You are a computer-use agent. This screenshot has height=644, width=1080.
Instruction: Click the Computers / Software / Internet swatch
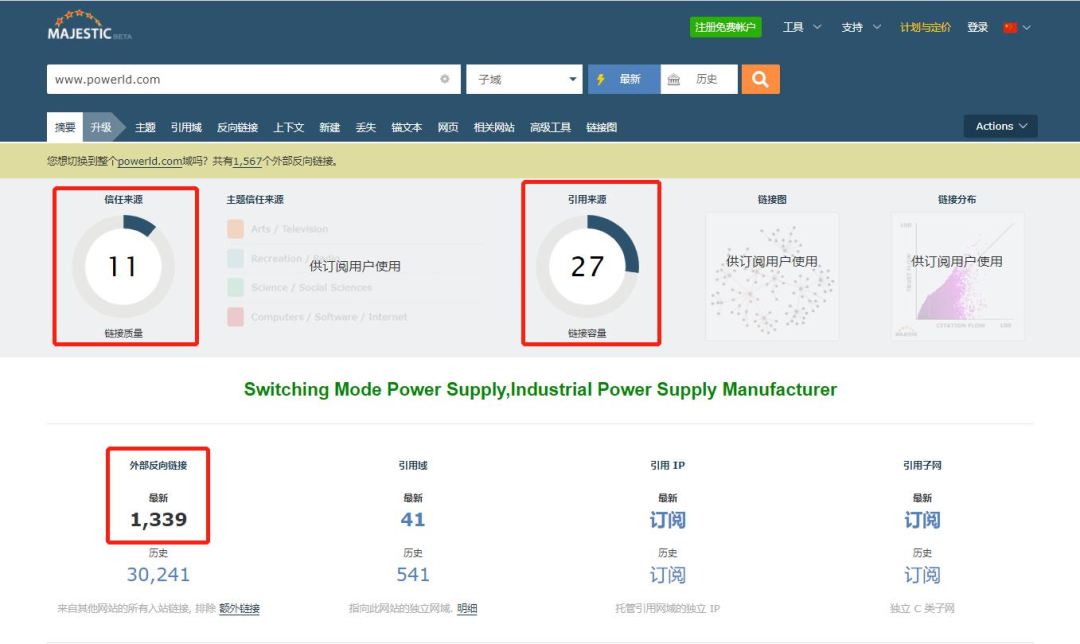click(x=236, y=317)
